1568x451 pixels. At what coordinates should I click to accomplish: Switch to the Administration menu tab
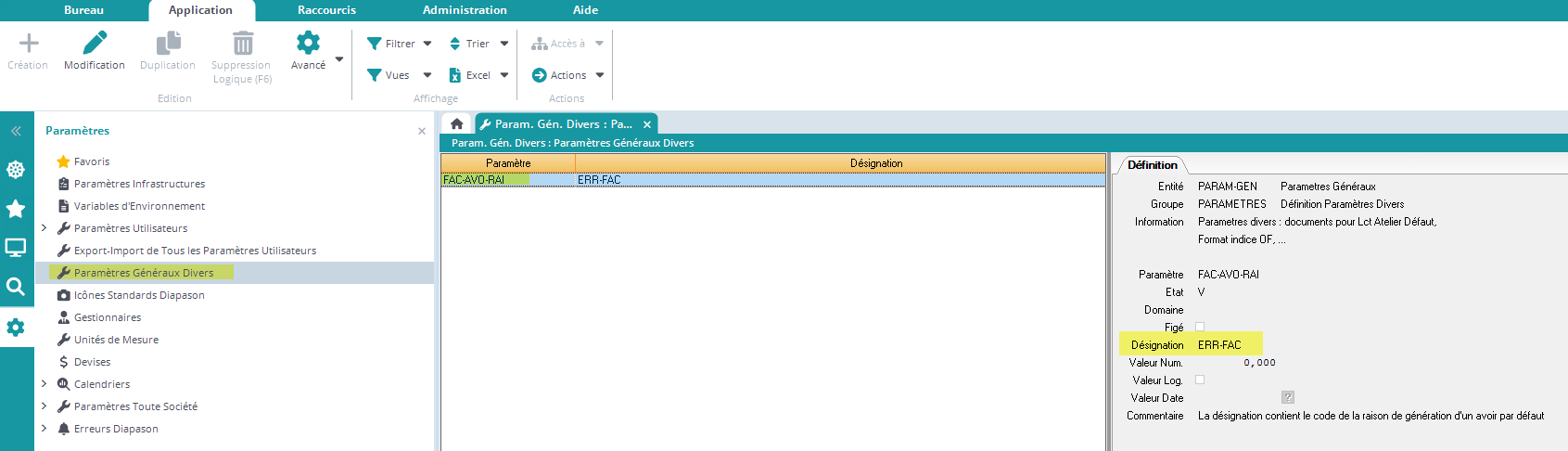pyautogui.click(x=465, y=10)
